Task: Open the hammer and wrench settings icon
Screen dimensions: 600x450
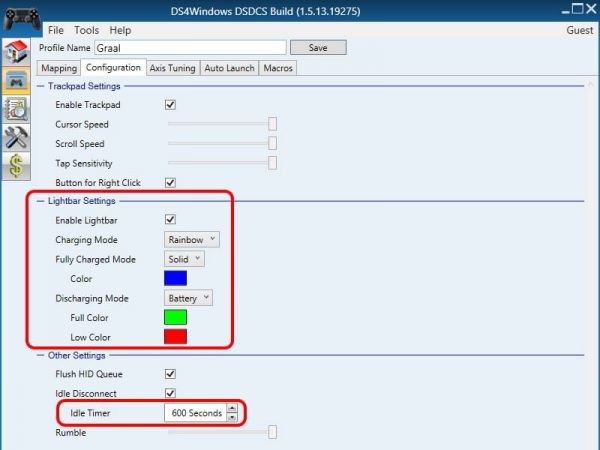Action: 16,138
